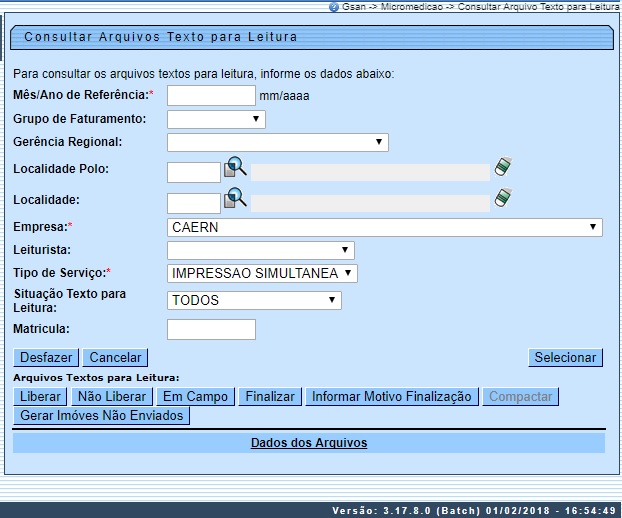The width and height of the screenshot is (622, 518).
Task: Click the Em Campo button
Action: click(196, 397)
